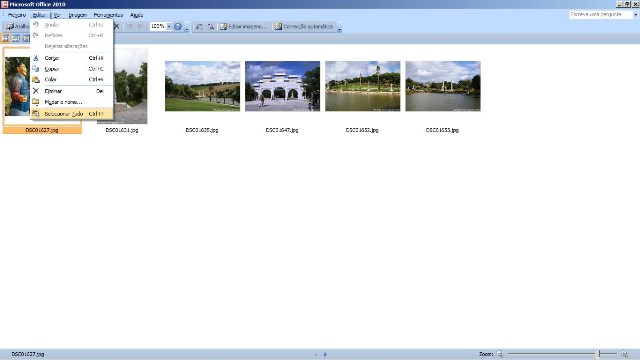Choose Mudar o nome in Editar menu
Image resolution: width=640 pixels, height=360 pixels.
[x=71, y=102]
